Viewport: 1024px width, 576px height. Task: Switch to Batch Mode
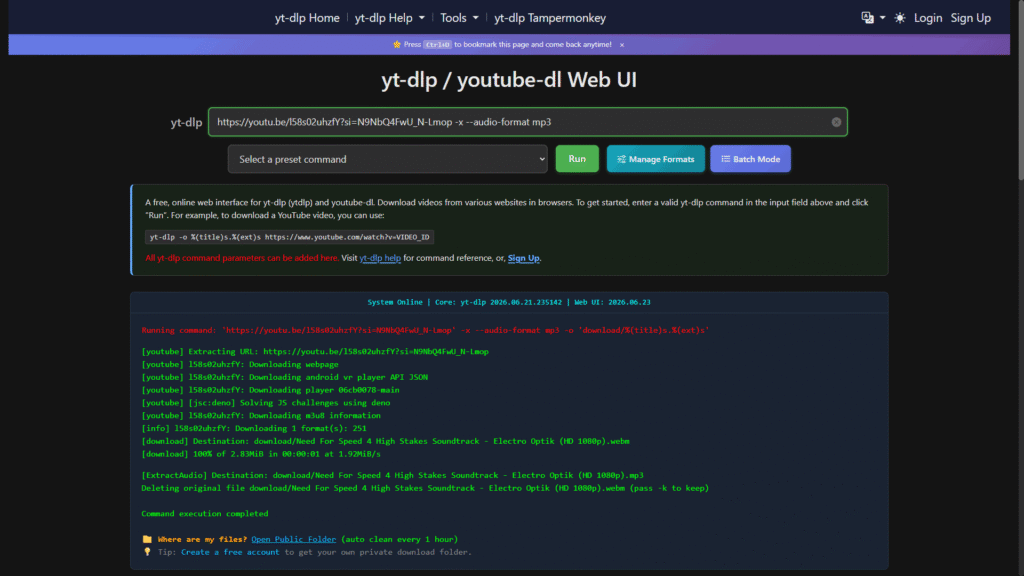(x=750, y=159)
